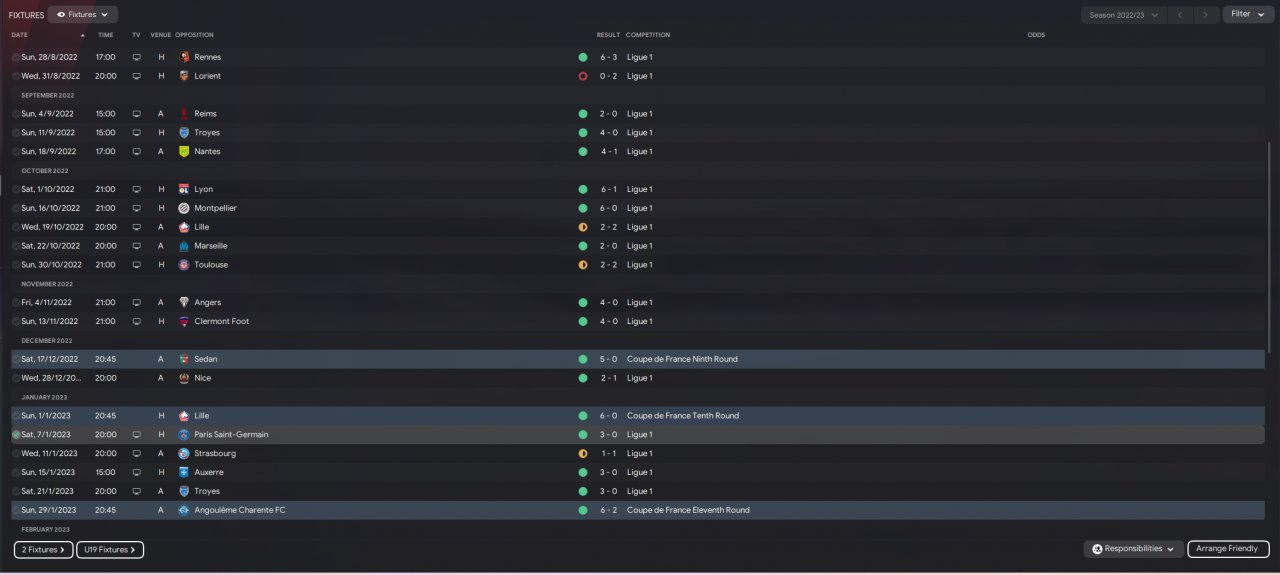This screenshot has width=1280, height=575.
Task: Open the U19 Fixtures button
Action: [110, 550]
